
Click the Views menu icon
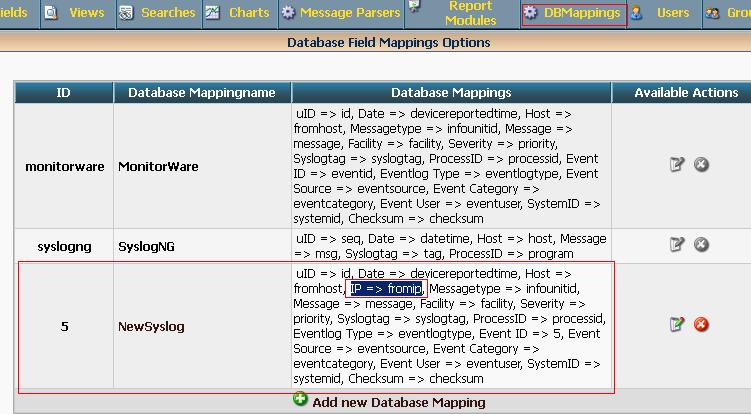(x=51, y=12)
